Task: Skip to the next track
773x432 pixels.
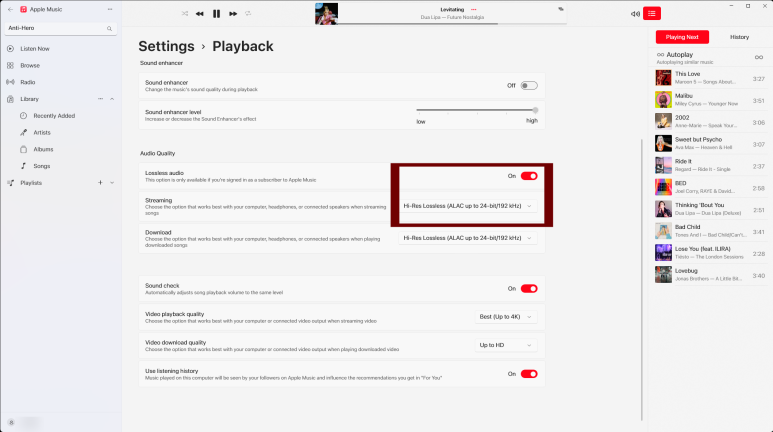Action: point(233,14)
